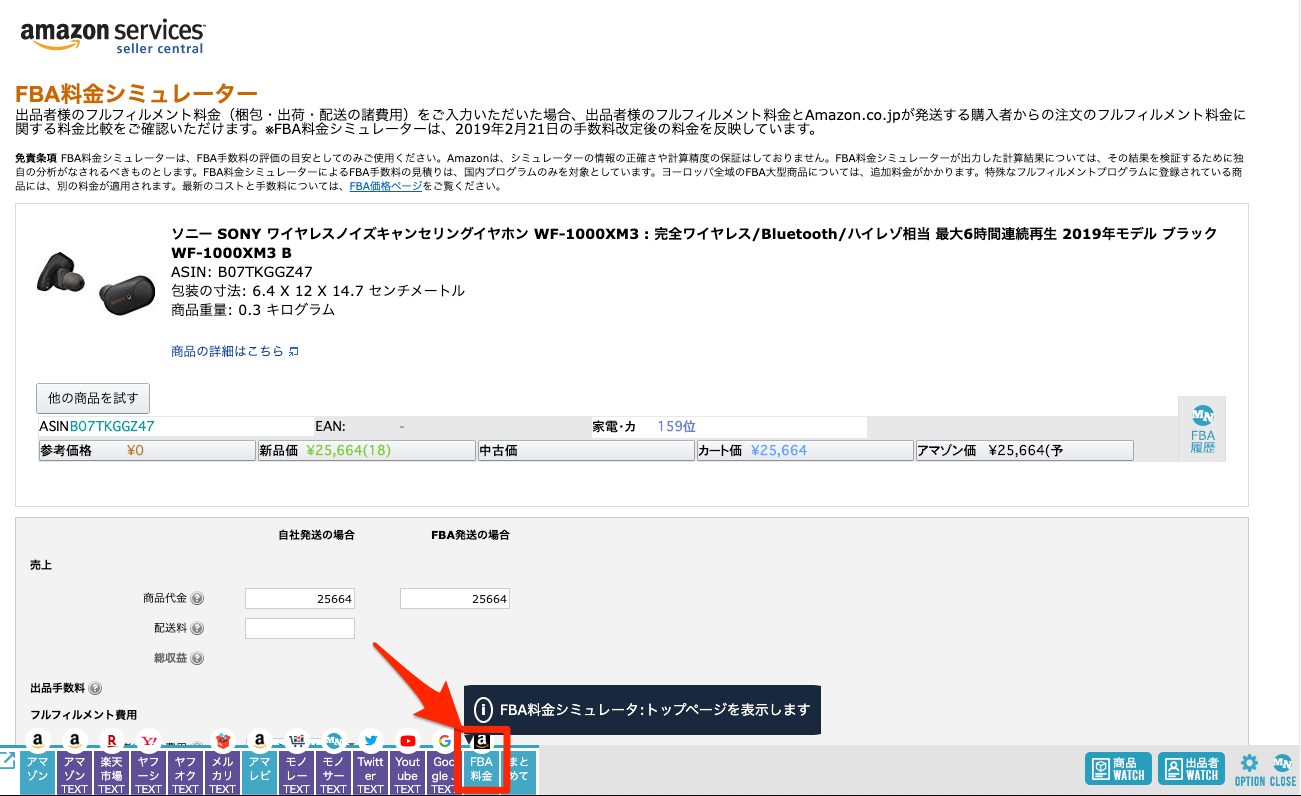Click the 159位 ranking link
This screenshot has height=796, width=1301.
click(675, 426)
